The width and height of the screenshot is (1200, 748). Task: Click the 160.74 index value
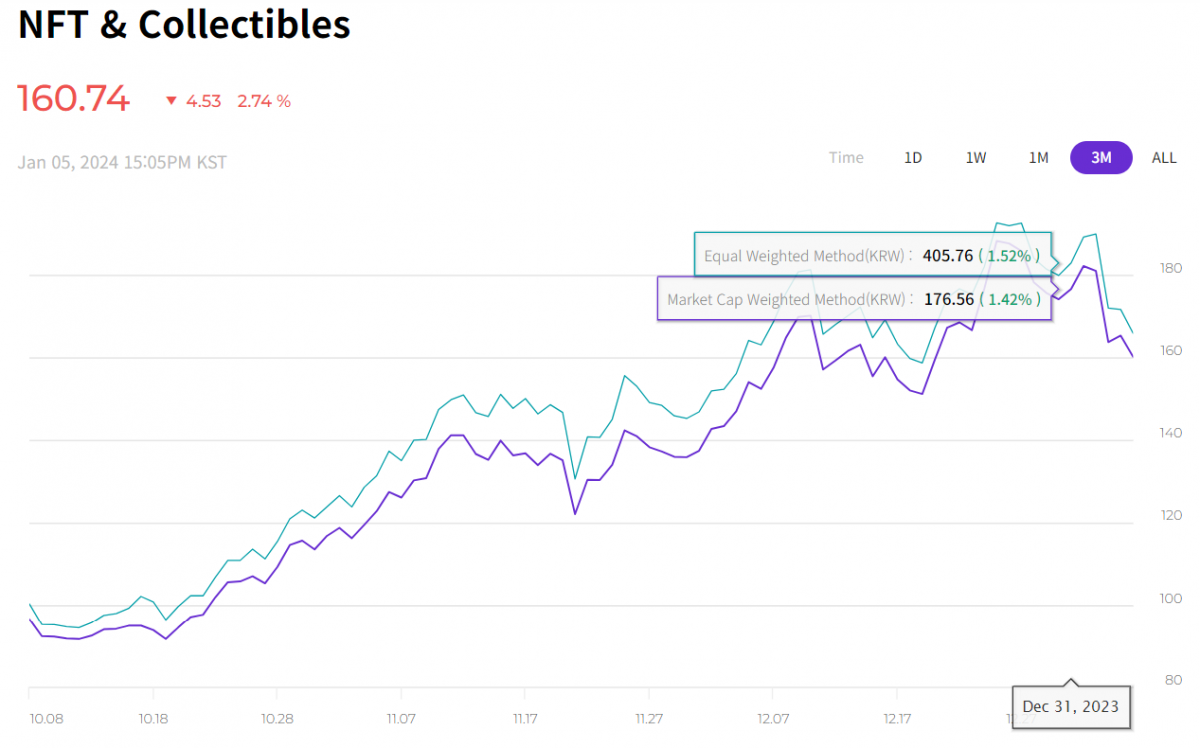[x=74, y=99]
